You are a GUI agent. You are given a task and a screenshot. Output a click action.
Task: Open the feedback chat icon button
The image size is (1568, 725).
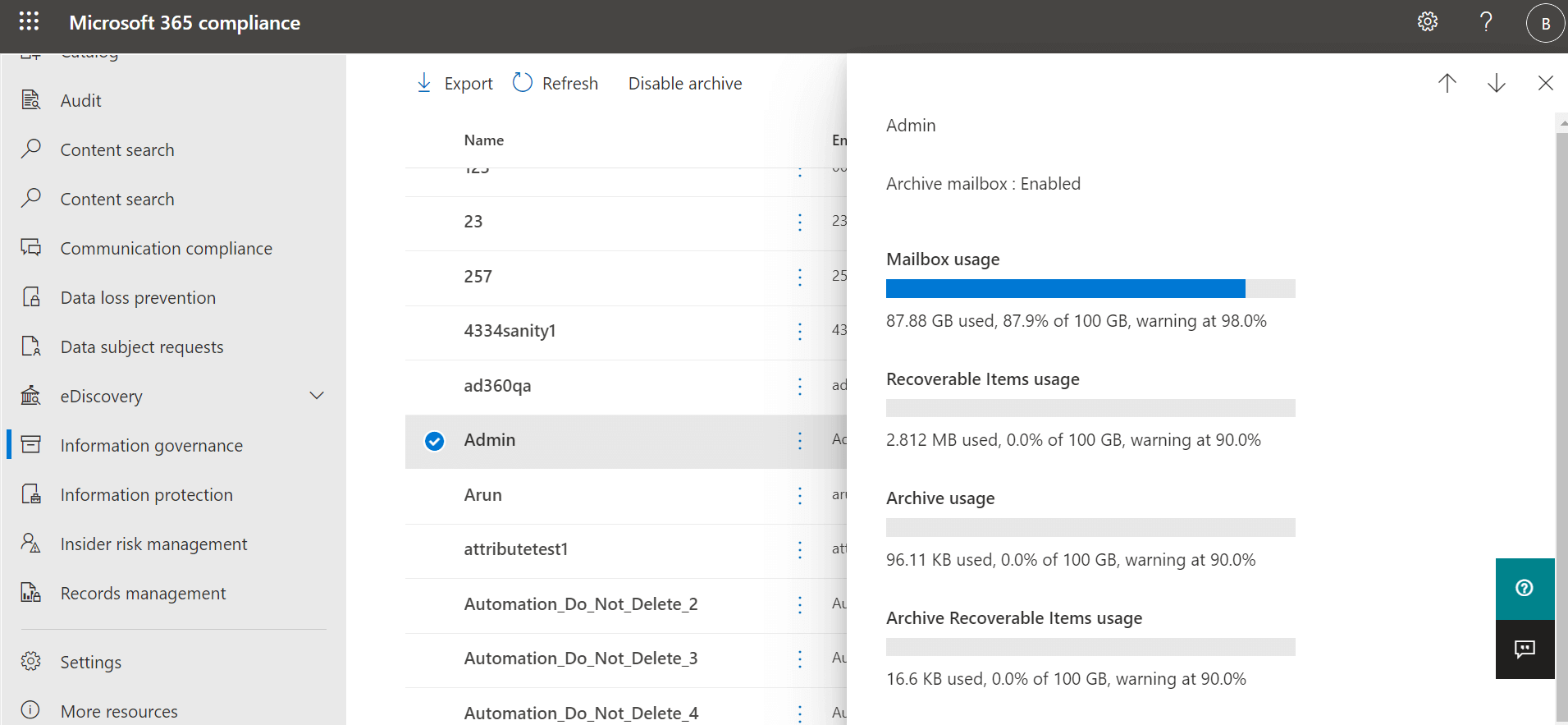pyautogui.click(x=1525, y=649)
